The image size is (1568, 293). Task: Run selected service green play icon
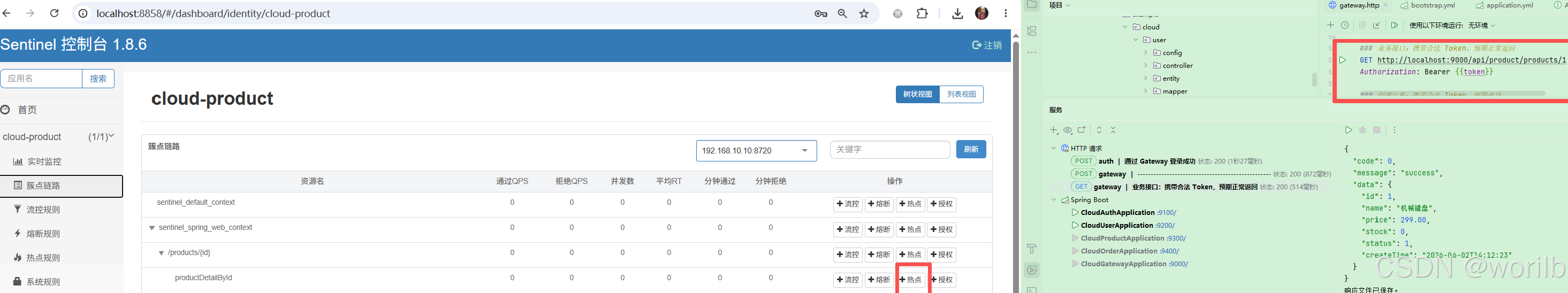(1348, 130)
